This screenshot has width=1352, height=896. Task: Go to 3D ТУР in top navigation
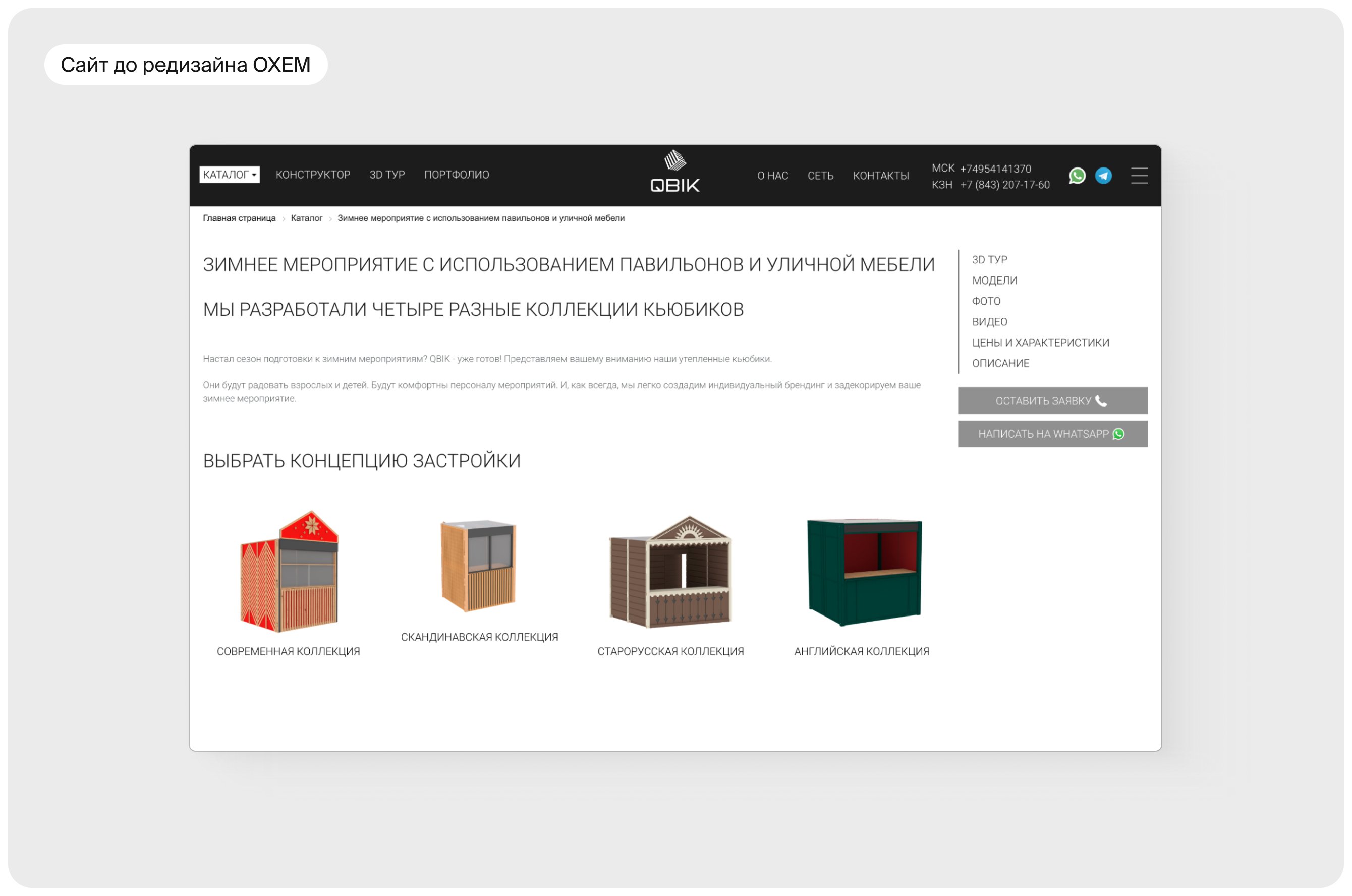click(x=387, y=174)
